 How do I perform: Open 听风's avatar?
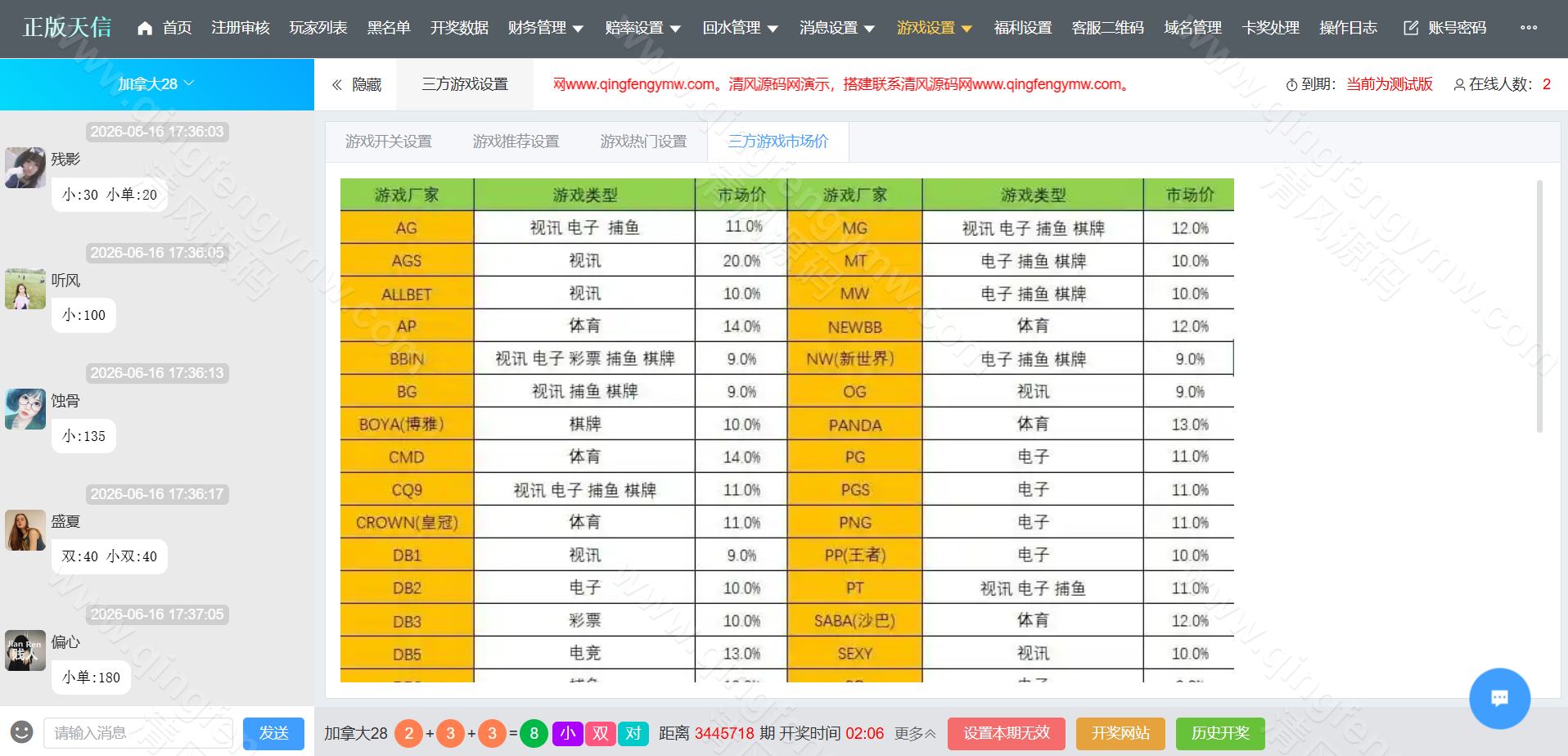click(25, 289)
